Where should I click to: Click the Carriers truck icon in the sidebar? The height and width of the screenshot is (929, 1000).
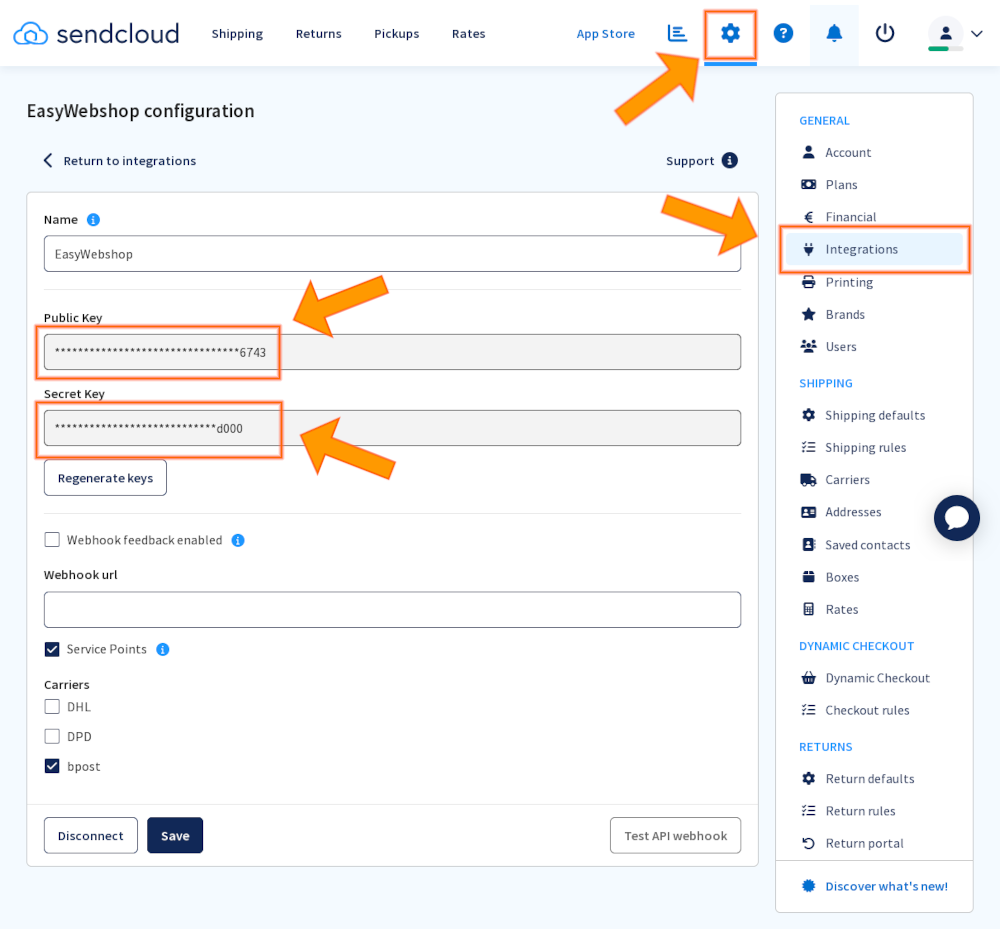tap(807, 479)
